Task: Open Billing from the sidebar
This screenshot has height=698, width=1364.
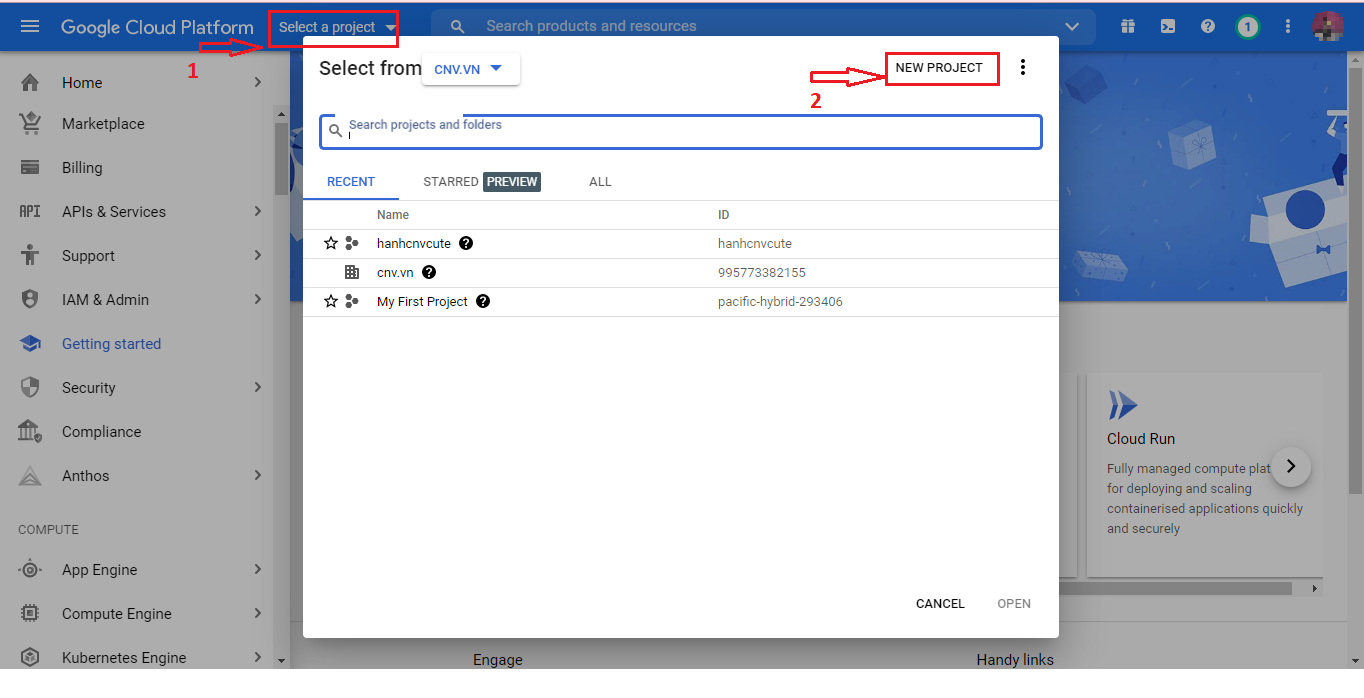Action: (x=82, y=168)
